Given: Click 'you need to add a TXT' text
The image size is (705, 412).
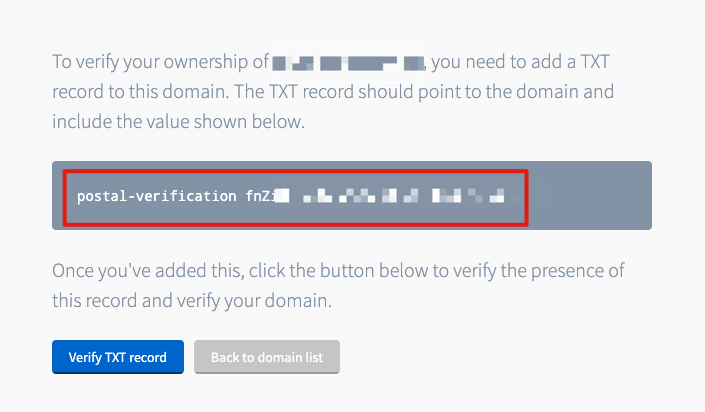Looking at the screenshot, I should (x=521, y=62).
